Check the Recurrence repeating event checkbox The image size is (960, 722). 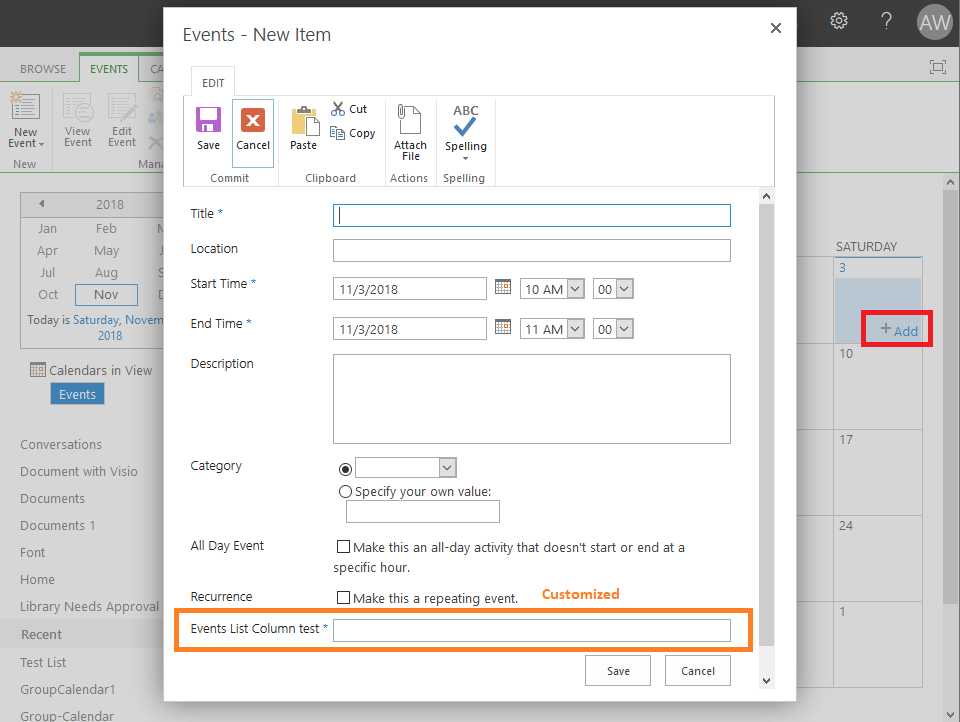[x=343, y=597]
